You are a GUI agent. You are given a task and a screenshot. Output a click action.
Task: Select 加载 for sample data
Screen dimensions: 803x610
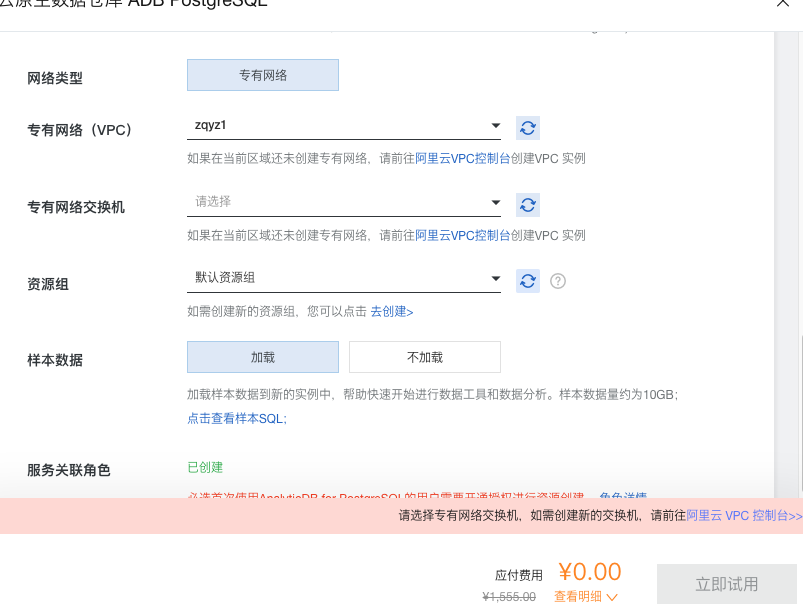262,357
